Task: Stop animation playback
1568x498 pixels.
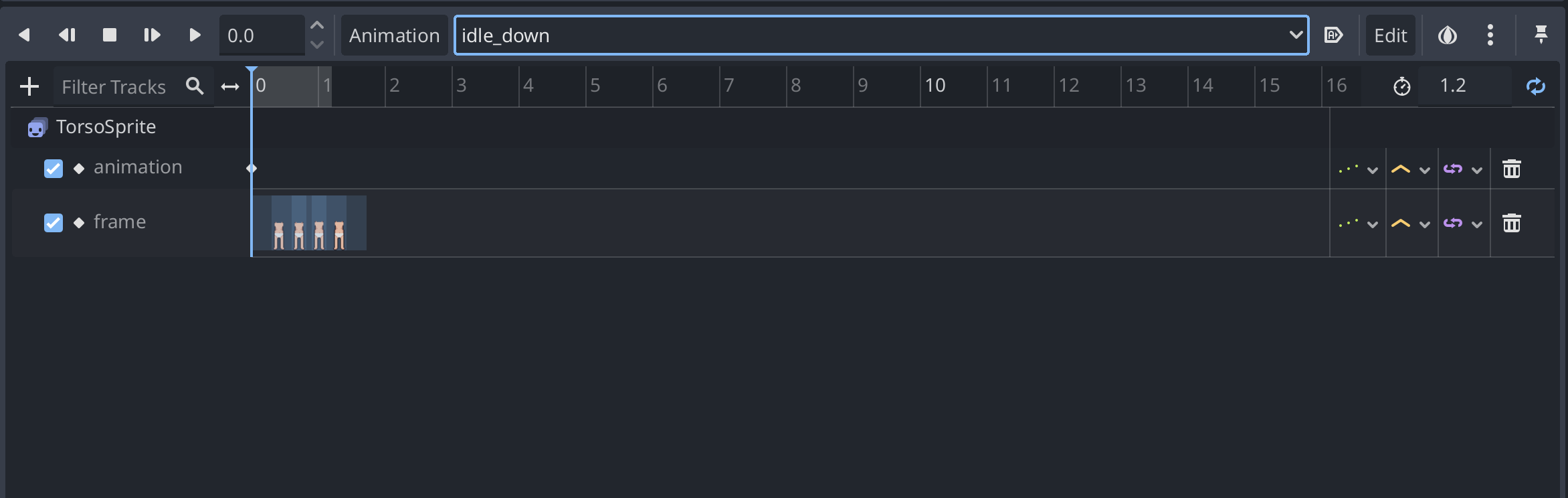Action: [110, 35]
